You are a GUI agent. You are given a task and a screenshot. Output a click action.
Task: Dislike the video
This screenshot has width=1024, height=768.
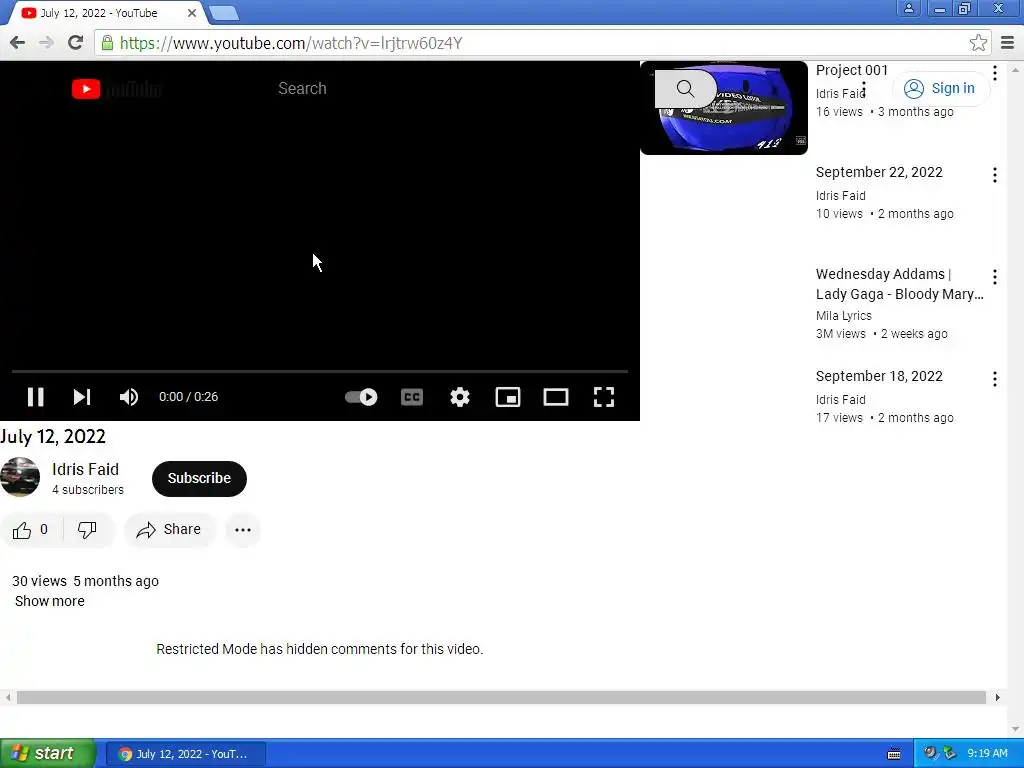click(x=88, y=530)
